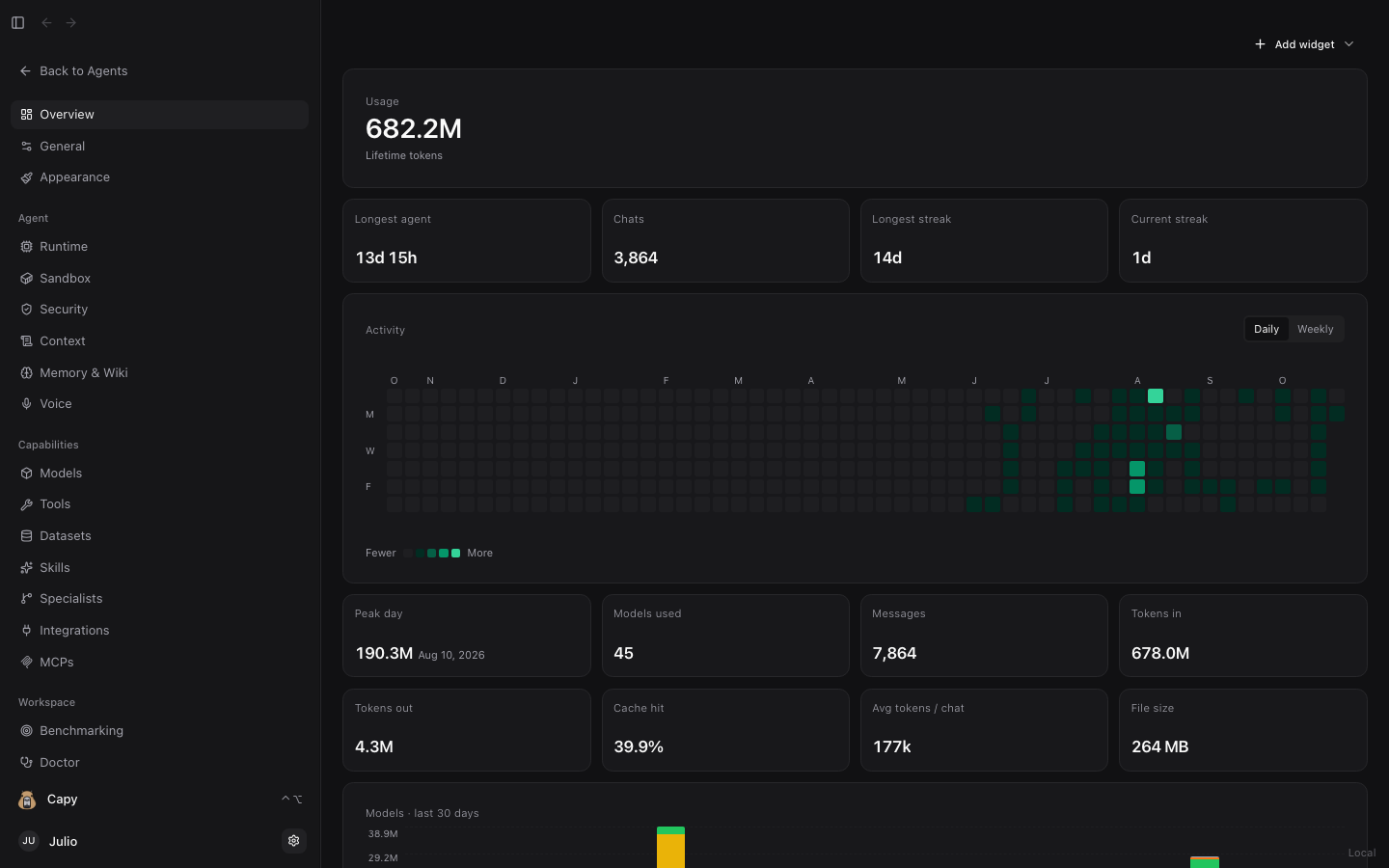Click the Cache hit 39.9% card
The height and width of the screenshot is (868, 1389).
click(x=725, y=730)
